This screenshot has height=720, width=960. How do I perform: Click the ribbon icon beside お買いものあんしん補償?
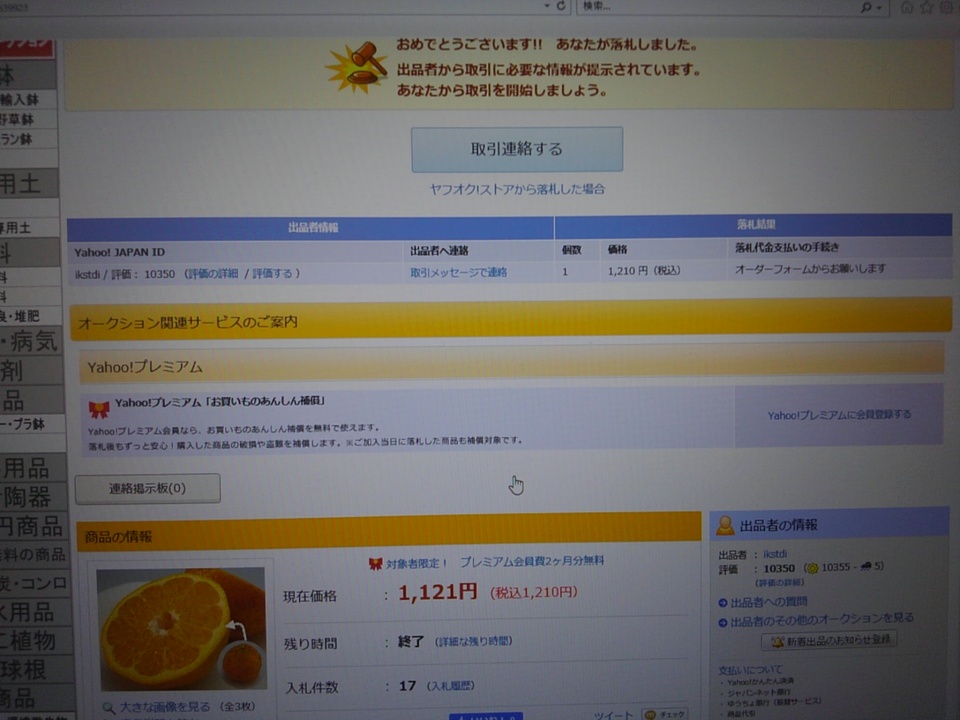pos(99,408)
